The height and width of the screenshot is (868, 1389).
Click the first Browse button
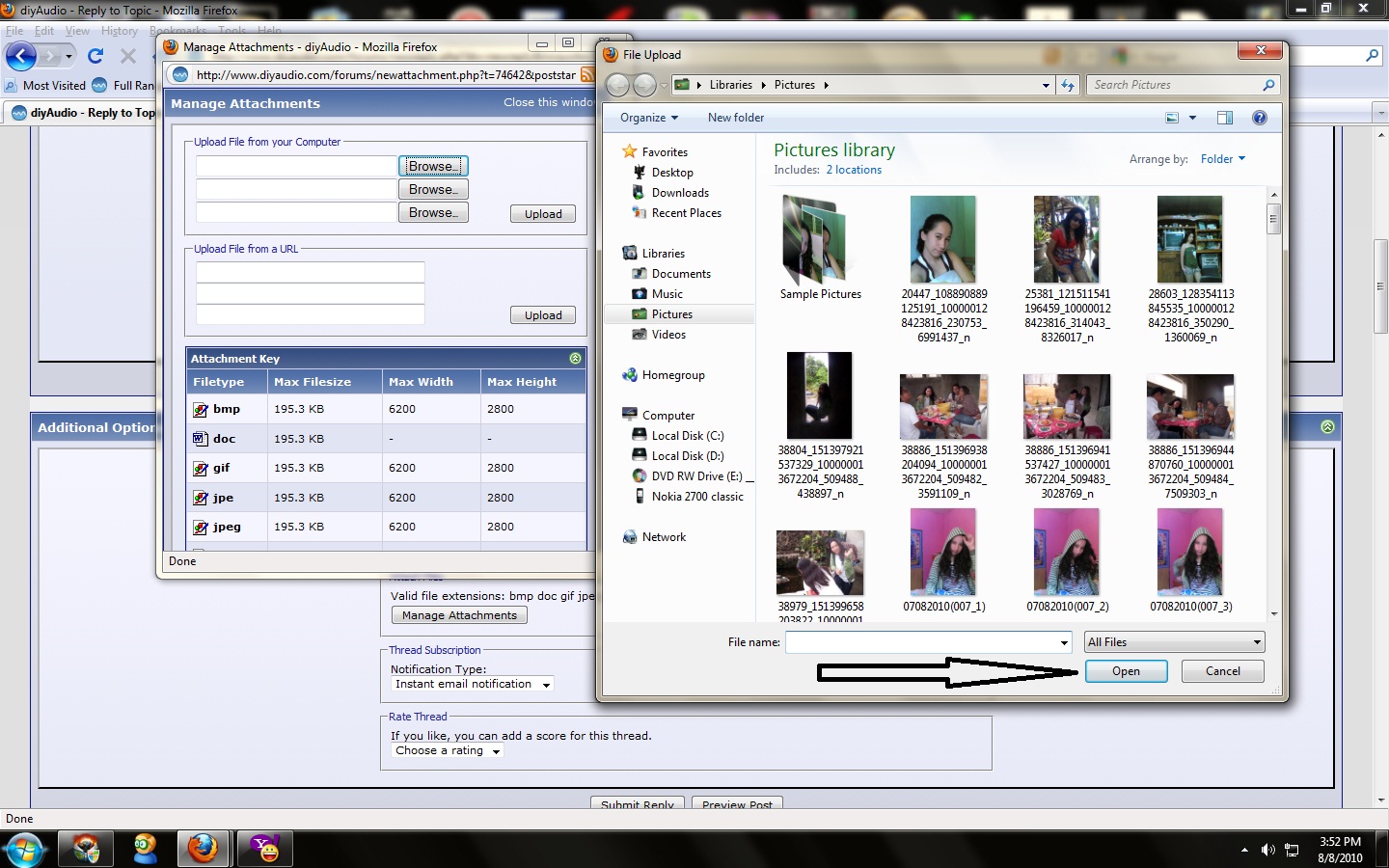click(433, 166)
